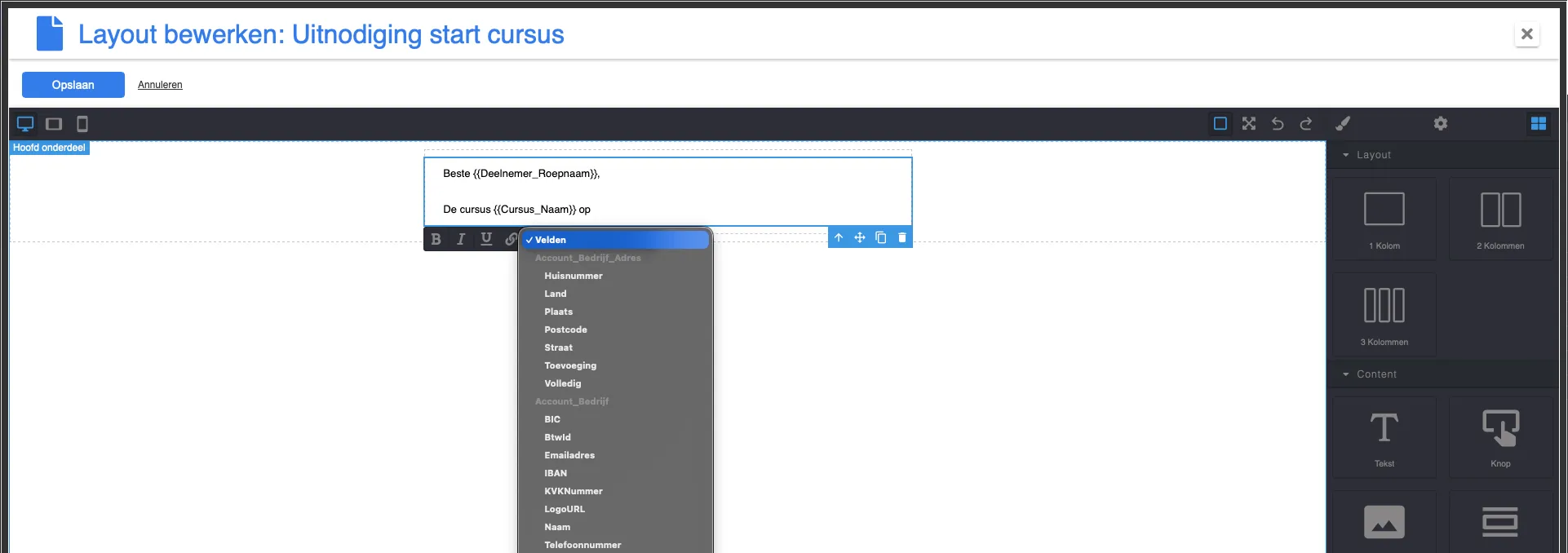Add a 2 Kolommen layout block
The image size is (1568, 553).
1500,219
